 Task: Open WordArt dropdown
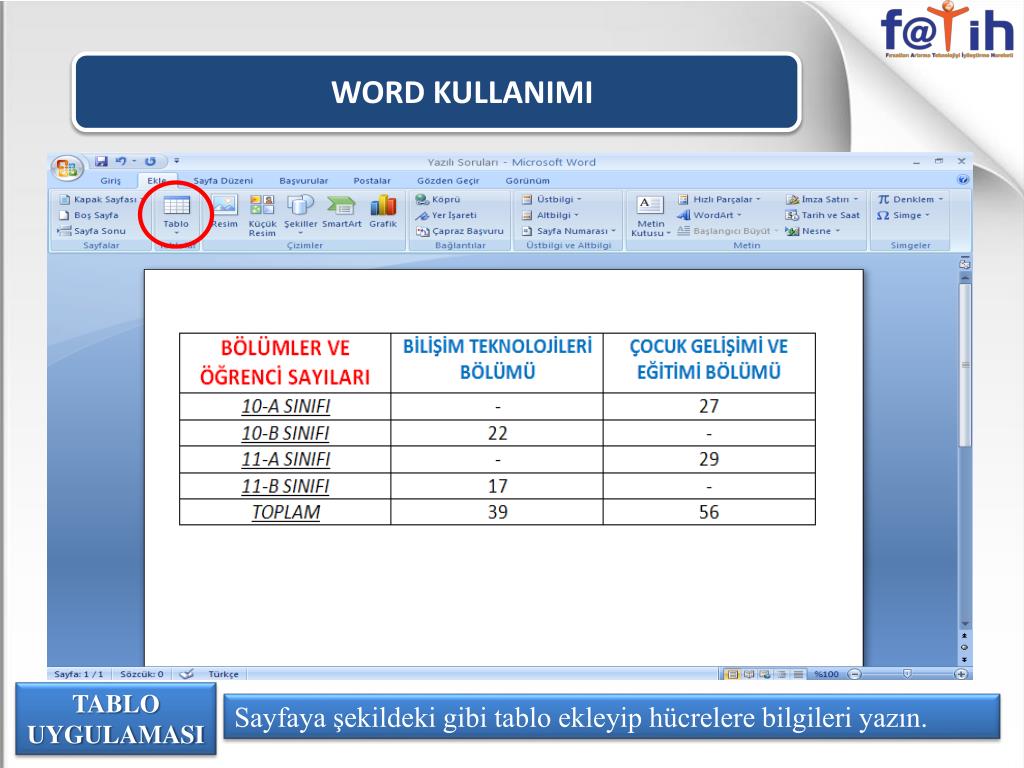(709, 215)
